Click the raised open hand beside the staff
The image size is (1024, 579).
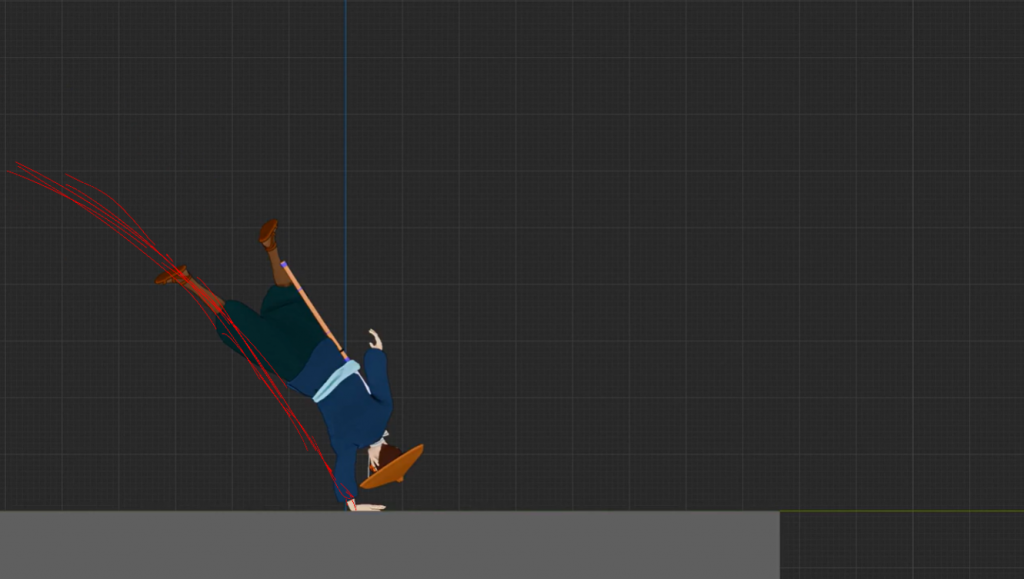point(375,339)
